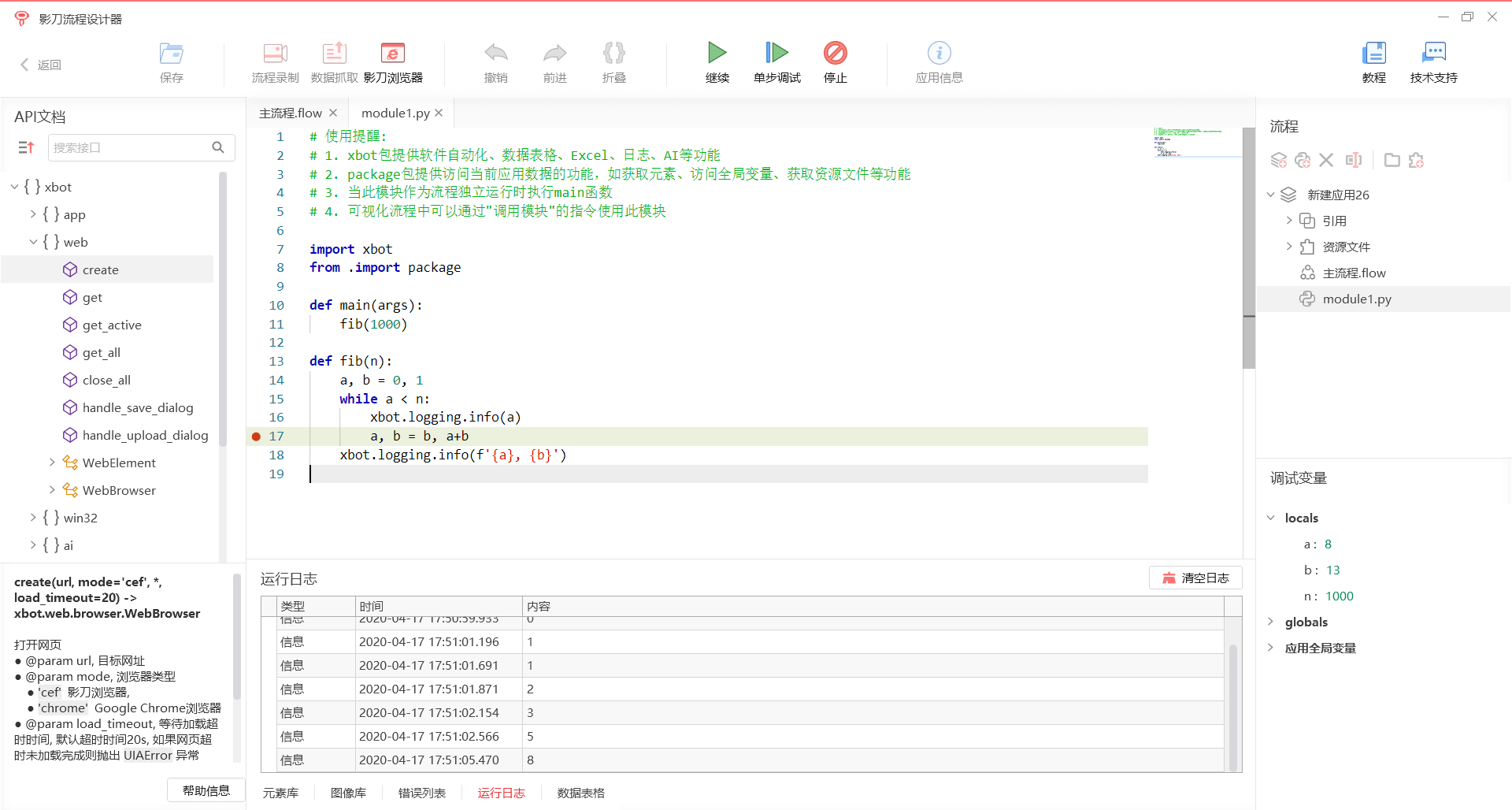Viewport: 1512px width, 810px height.
Task: Click the folder icon in 流程 panel
Action: [1392, 160]
